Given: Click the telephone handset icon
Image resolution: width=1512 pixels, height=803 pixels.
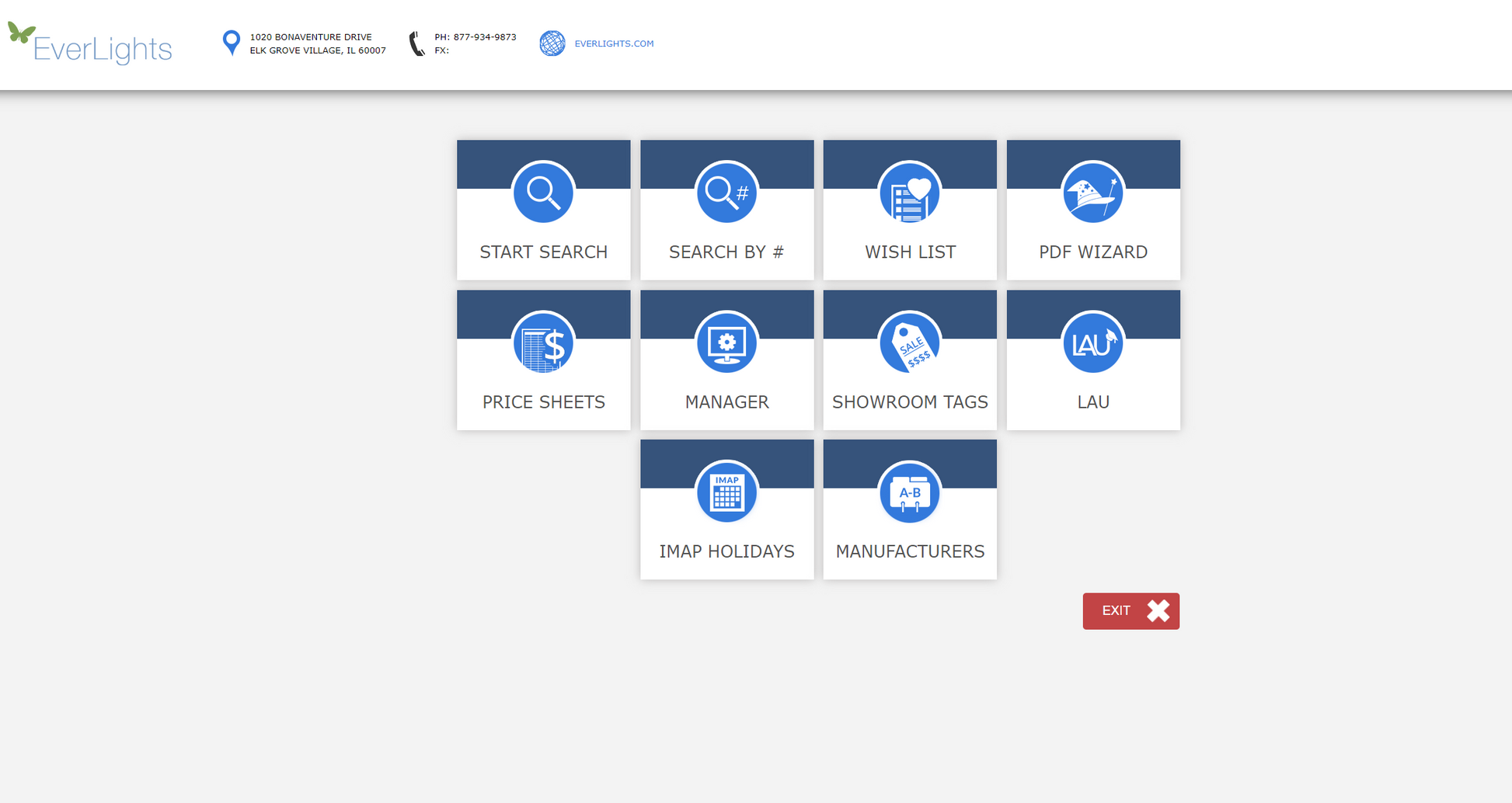Looking at the screenshot, I should [417, 43].
